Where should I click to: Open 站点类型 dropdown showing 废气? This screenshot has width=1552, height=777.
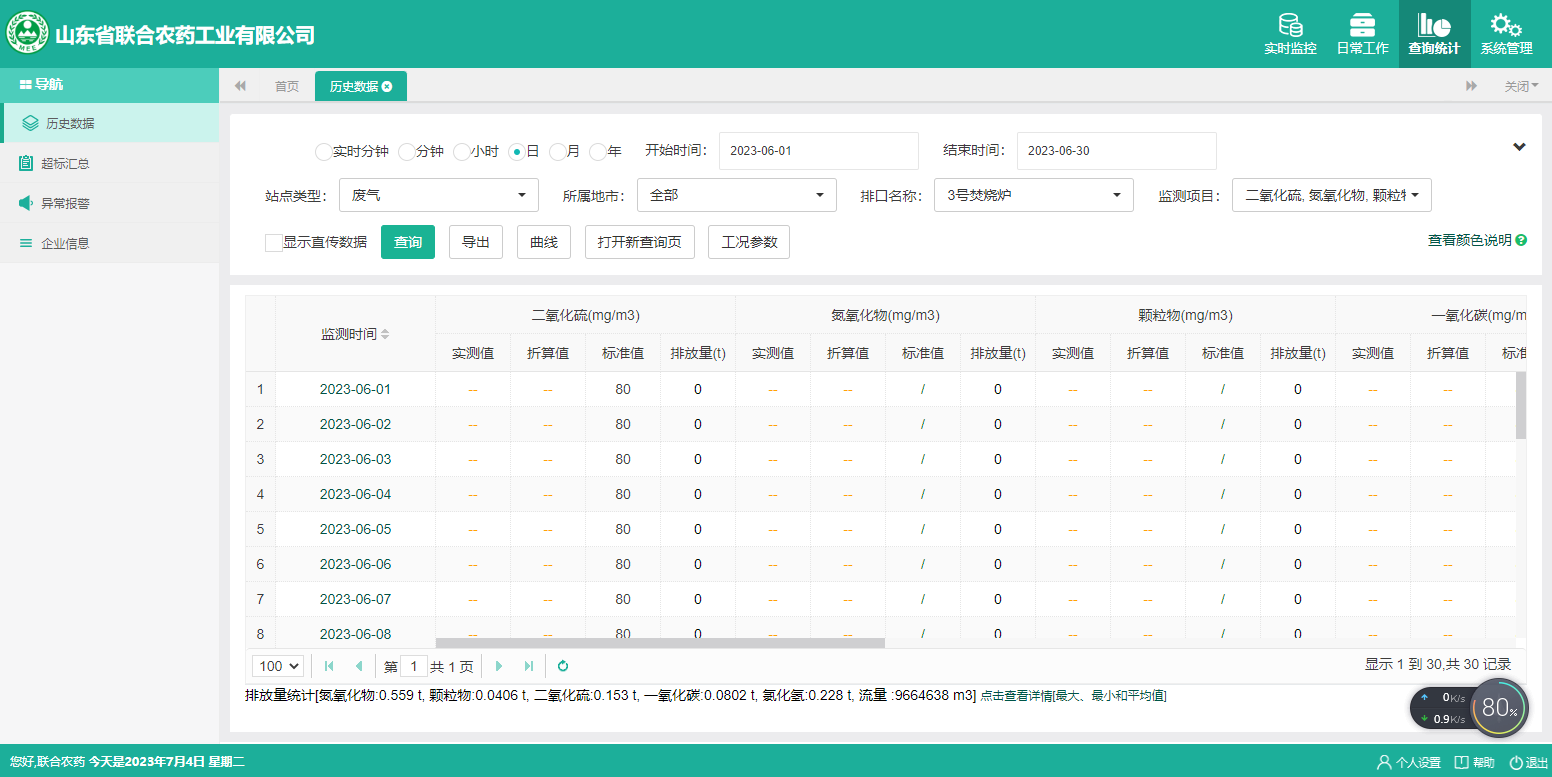point(439,195)
